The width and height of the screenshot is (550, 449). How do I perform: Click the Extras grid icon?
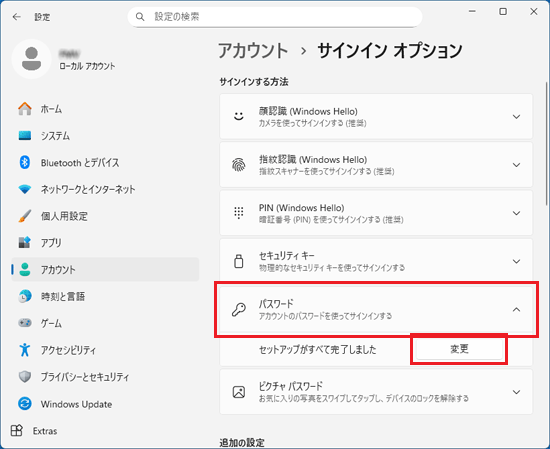pyautogui.click(x=16, y=430)
